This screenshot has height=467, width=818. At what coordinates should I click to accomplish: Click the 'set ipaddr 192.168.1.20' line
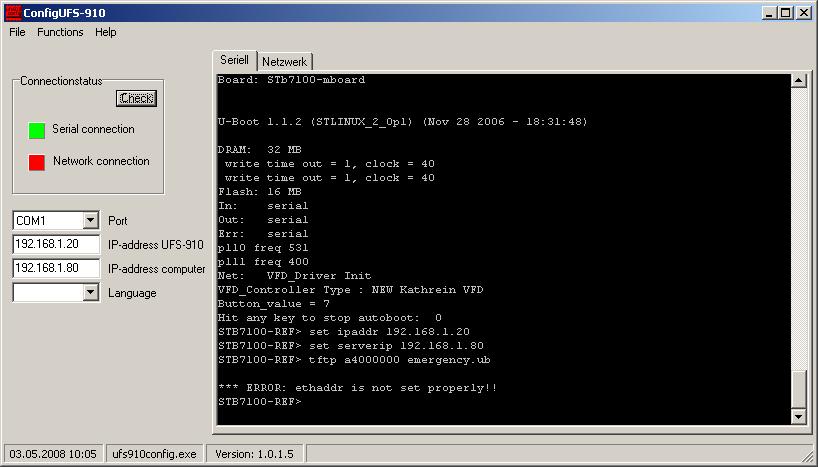click(x=344, y=332)
